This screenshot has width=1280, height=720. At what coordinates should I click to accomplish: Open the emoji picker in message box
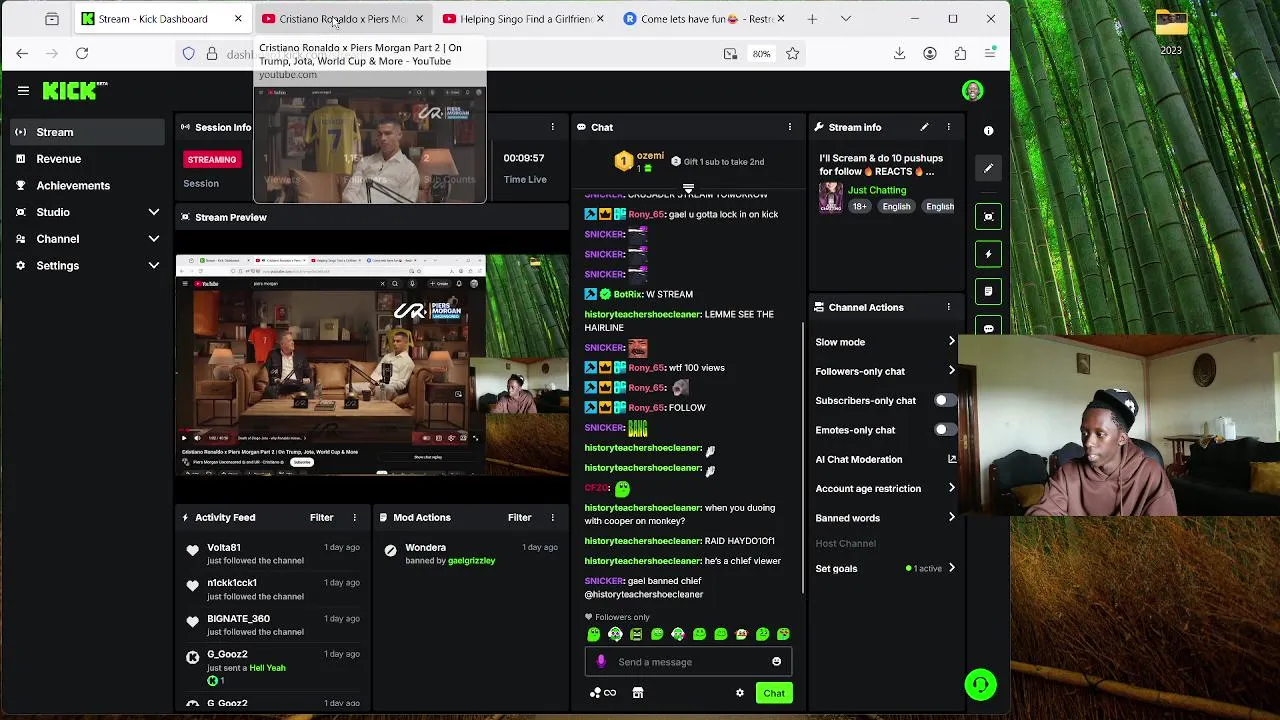[776, 662]
